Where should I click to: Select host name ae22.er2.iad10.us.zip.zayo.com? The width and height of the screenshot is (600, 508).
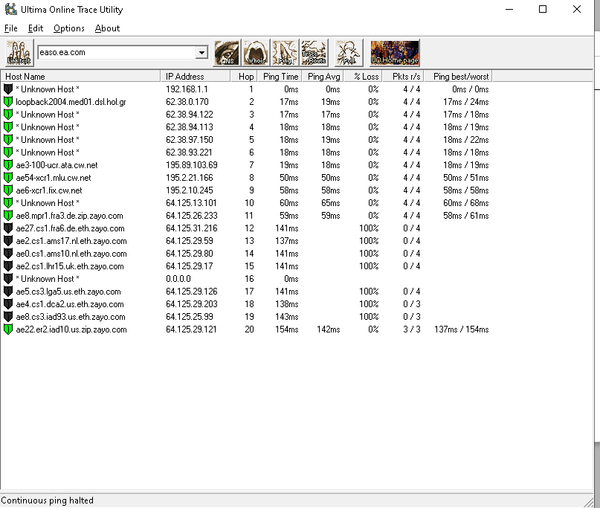click(x=71, y=329)
